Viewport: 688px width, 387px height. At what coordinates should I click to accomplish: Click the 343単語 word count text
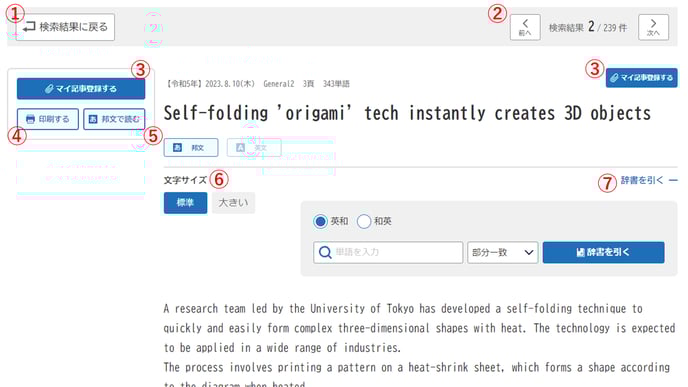[x=336, y=83]
